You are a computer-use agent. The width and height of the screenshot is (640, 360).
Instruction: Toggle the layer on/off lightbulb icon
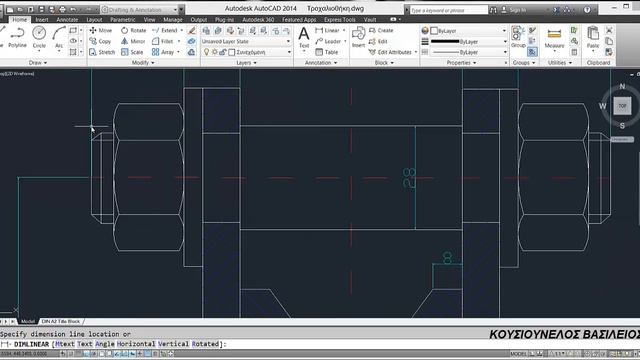point(207,52)
